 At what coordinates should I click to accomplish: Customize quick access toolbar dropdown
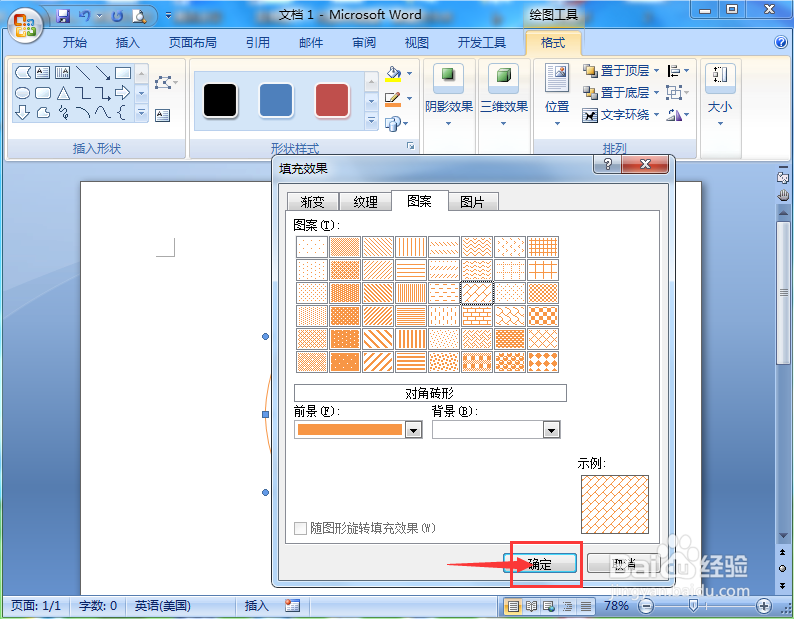click(x=169, y=16)
